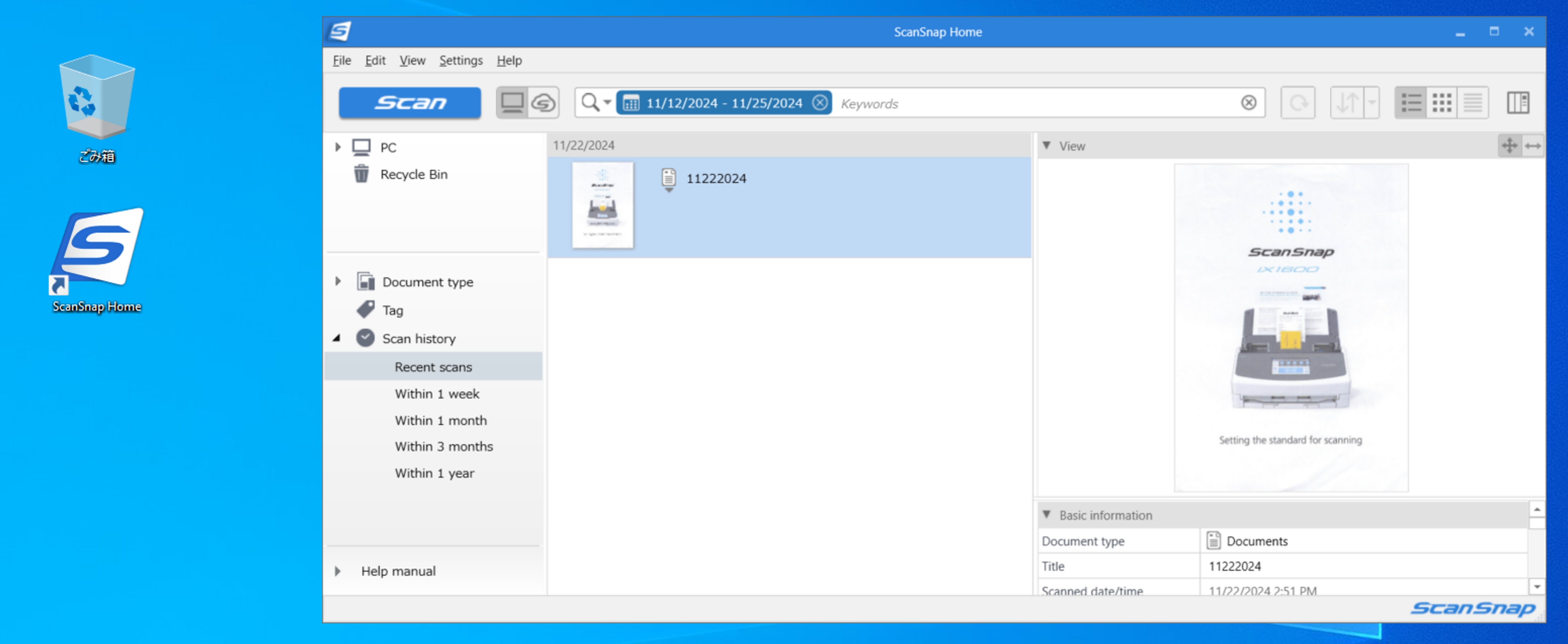The width and height of the screenshot is (1568, 644).
Task: Click the Keywords search field
Action: 1035,103
